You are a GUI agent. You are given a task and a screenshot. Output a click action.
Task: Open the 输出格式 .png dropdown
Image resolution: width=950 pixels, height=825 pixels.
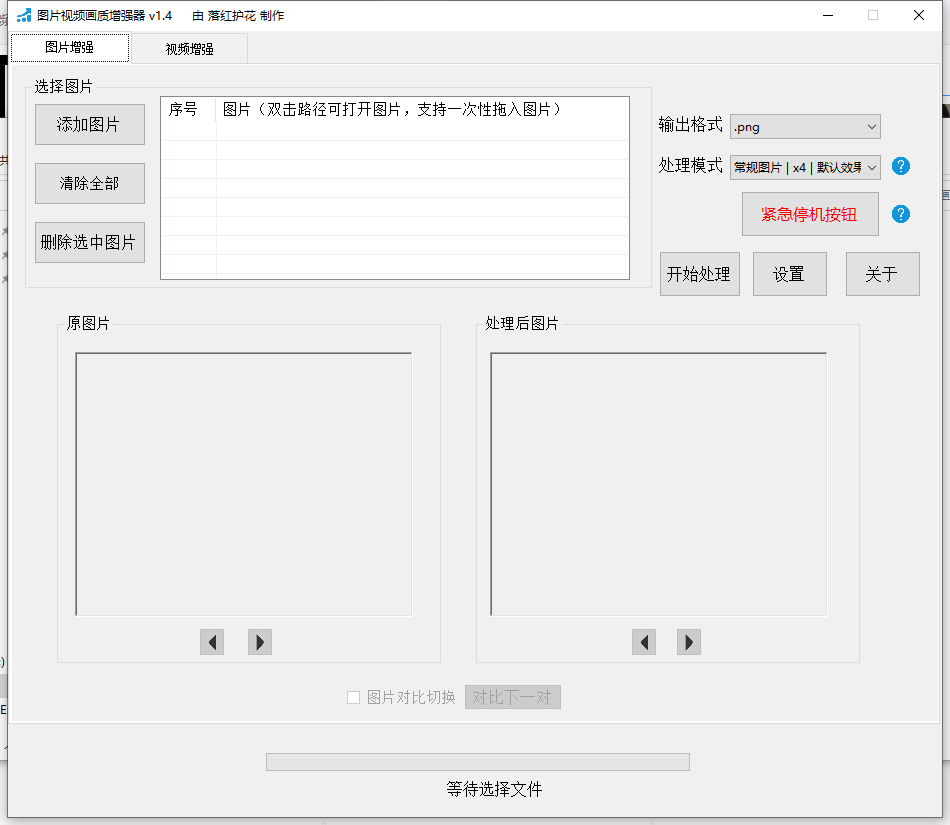coord(805,127)
